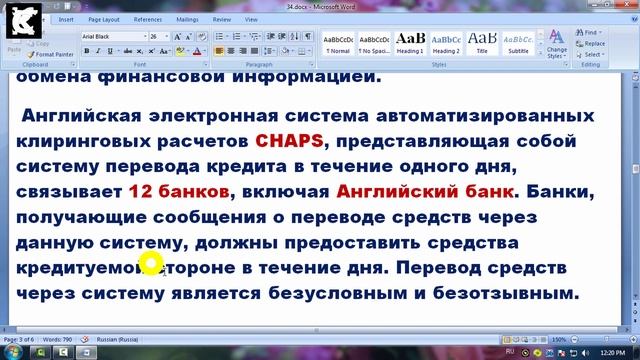The image size is (640, 360).
Task: Click the Decrease Indent icon
Action: coord(270,37)
